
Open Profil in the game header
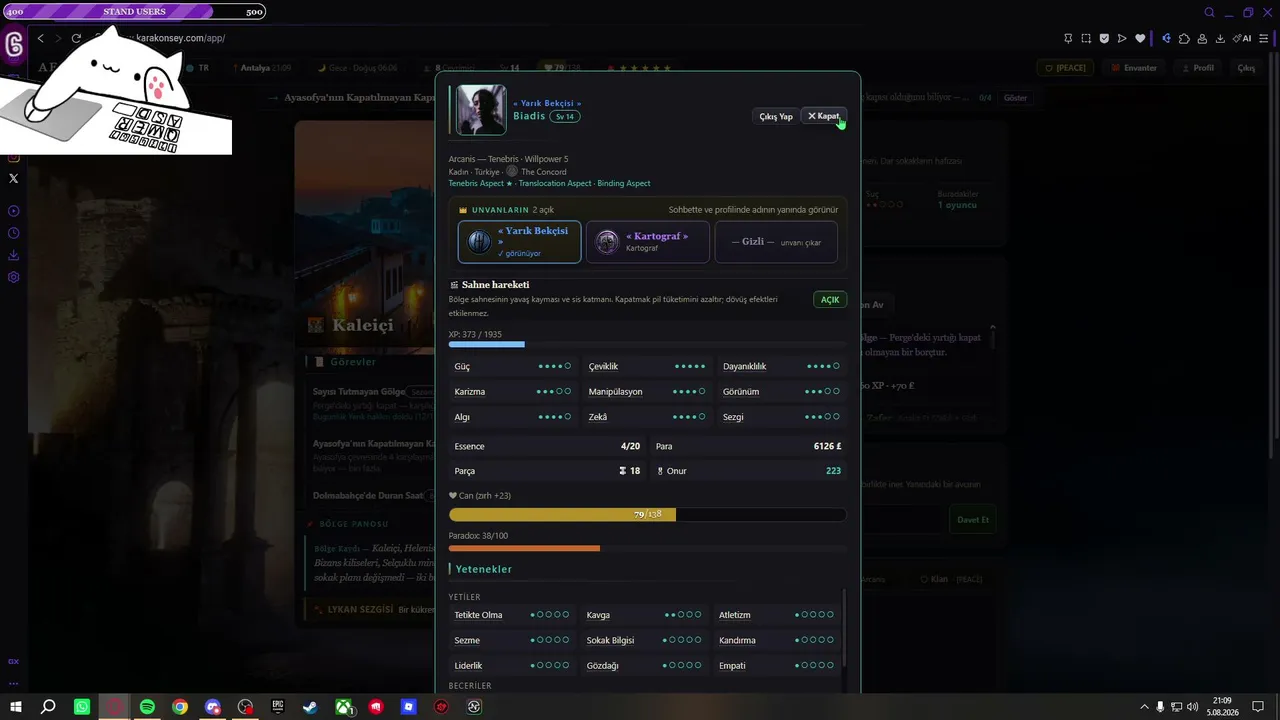click(1198, 68)
